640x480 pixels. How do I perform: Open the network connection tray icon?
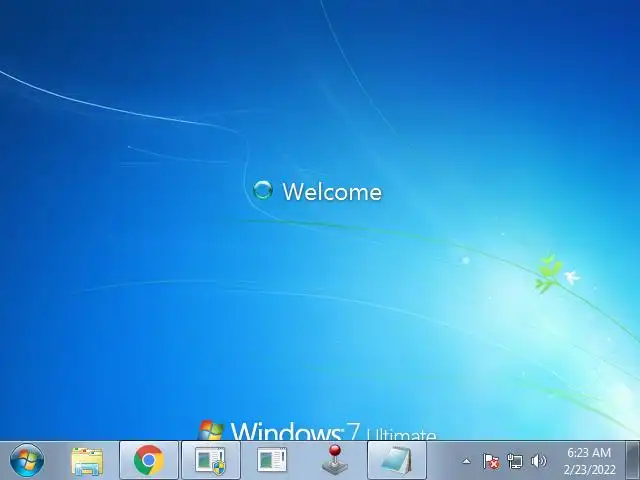[515, 462]
